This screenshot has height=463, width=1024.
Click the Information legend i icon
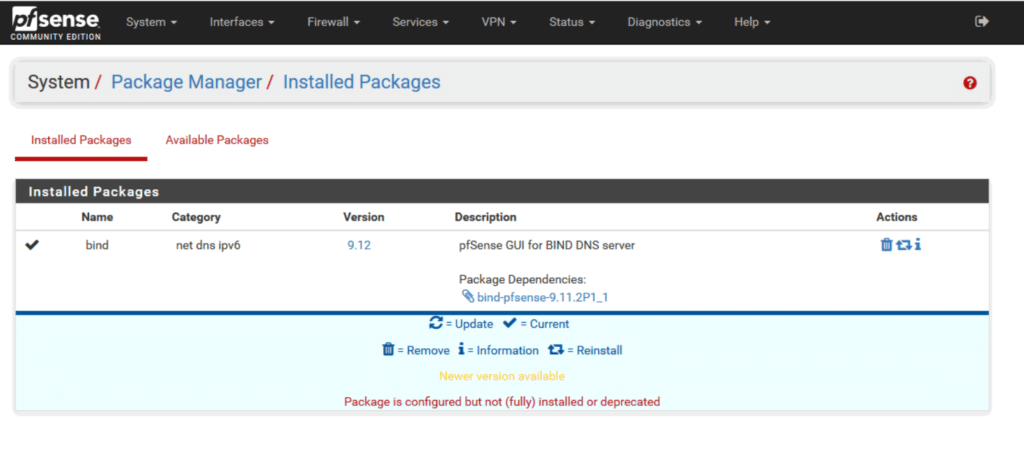pyautogui.click(x=461, y=349)
